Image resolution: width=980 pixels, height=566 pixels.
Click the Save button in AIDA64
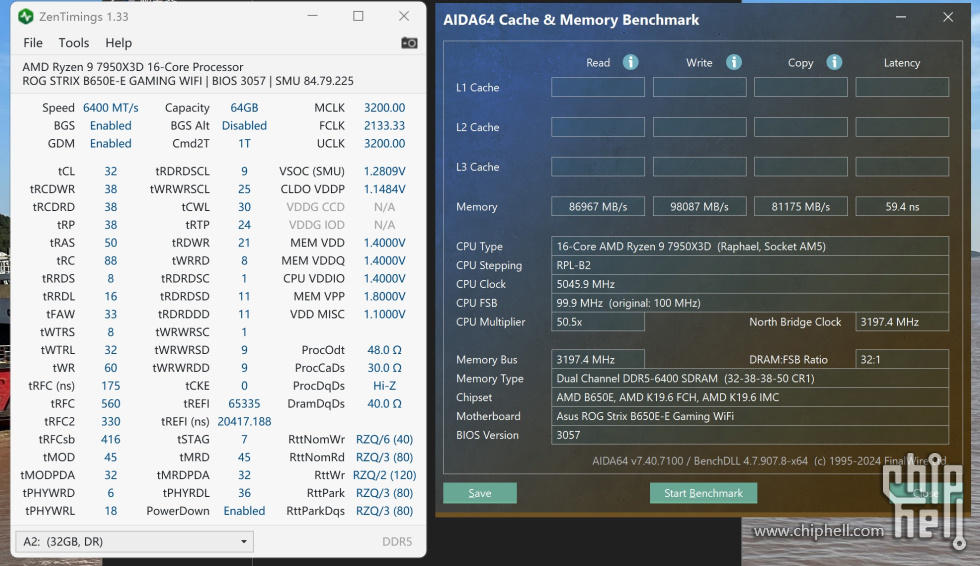tap(480, 493)
